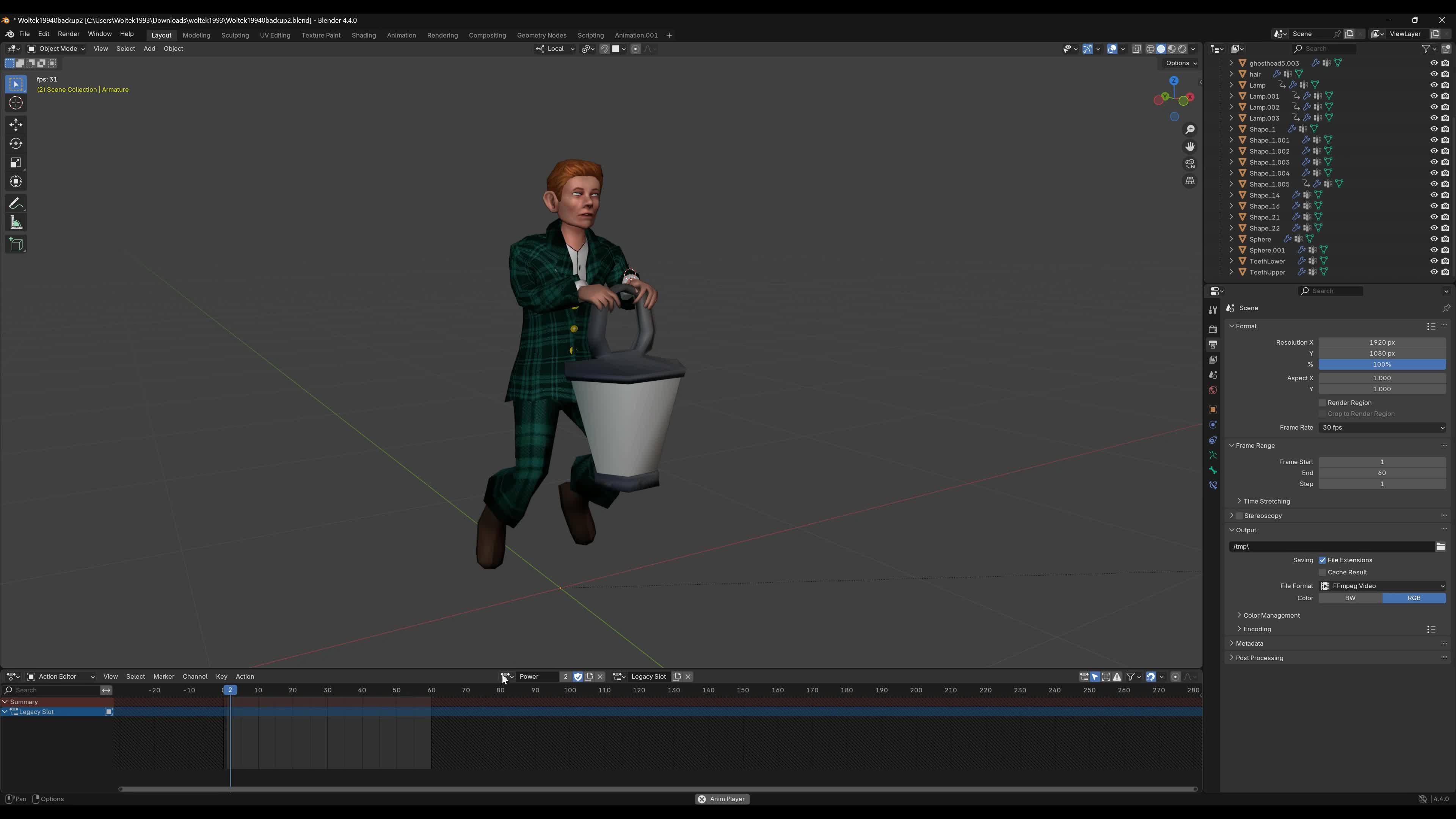Click the Resolution percentage 100% slider
1456x819 pixels.
[x=1381, y=364]
